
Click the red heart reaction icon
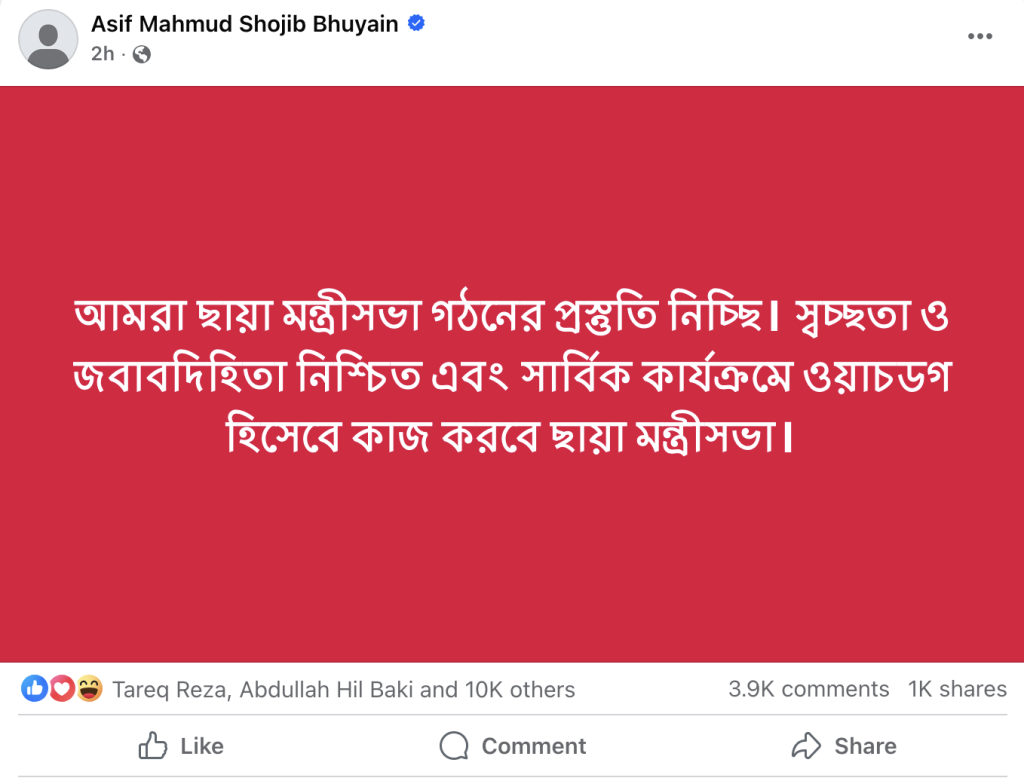(62, 689)
